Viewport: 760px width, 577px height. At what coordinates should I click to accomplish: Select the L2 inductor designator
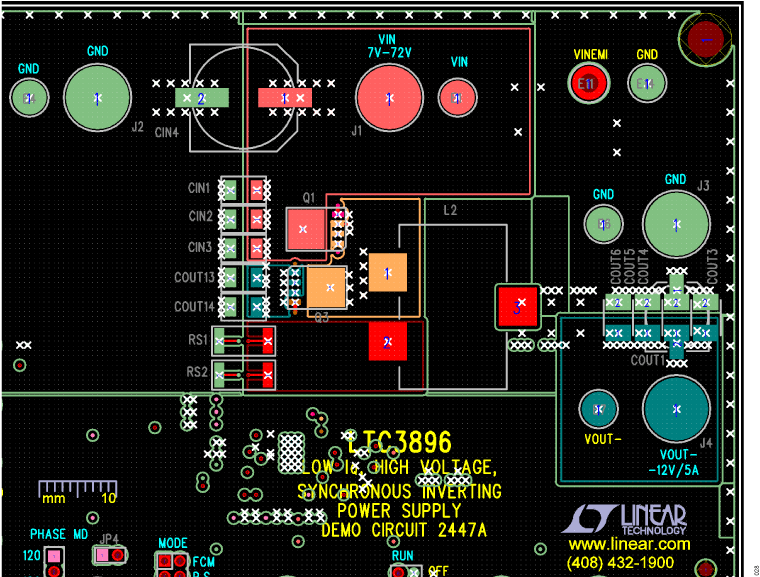(450, 210)
